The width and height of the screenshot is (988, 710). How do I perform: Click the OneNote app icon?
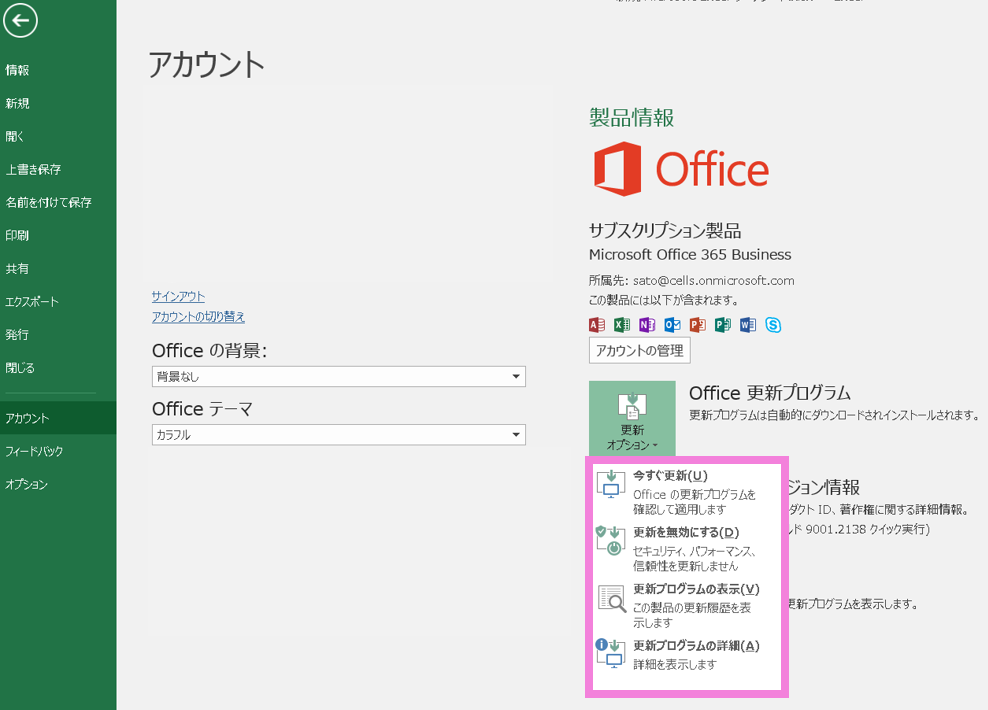(647, 325)
